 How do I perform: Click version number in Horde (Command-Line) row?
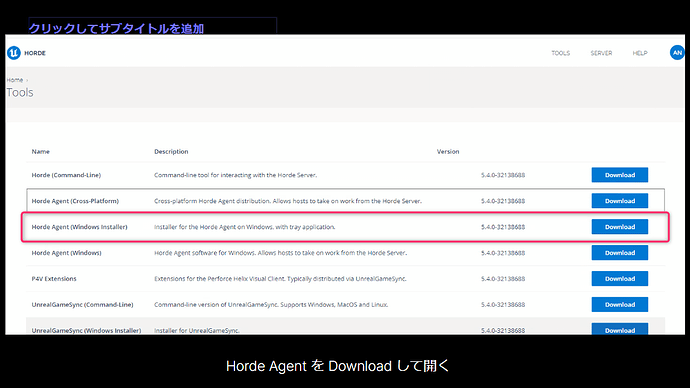tap(503, 175)
